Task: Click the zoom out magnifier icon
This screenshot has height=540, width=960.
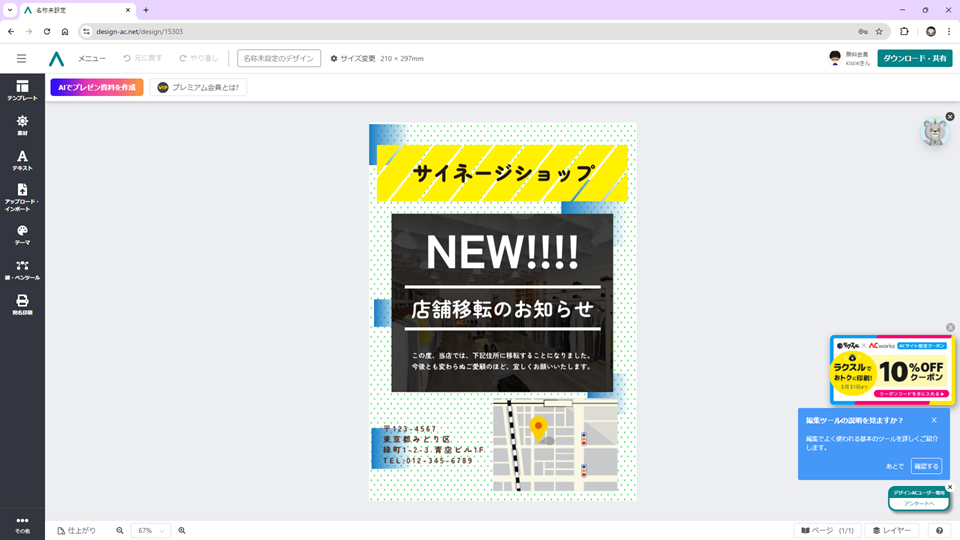Action: 120,530
